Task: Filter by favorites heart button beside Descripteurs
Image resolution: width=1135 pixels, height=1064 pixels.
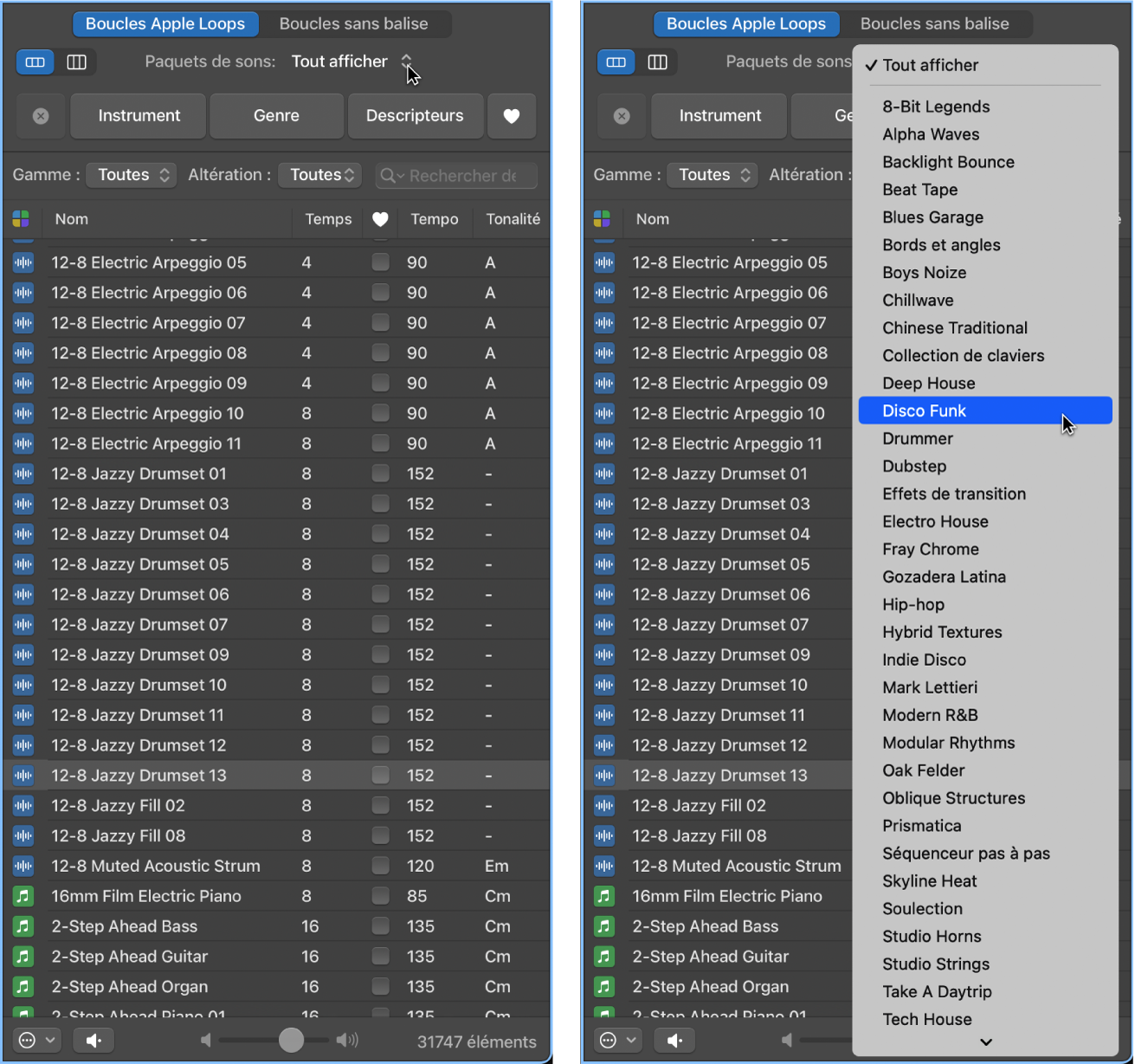Action: 512,116
